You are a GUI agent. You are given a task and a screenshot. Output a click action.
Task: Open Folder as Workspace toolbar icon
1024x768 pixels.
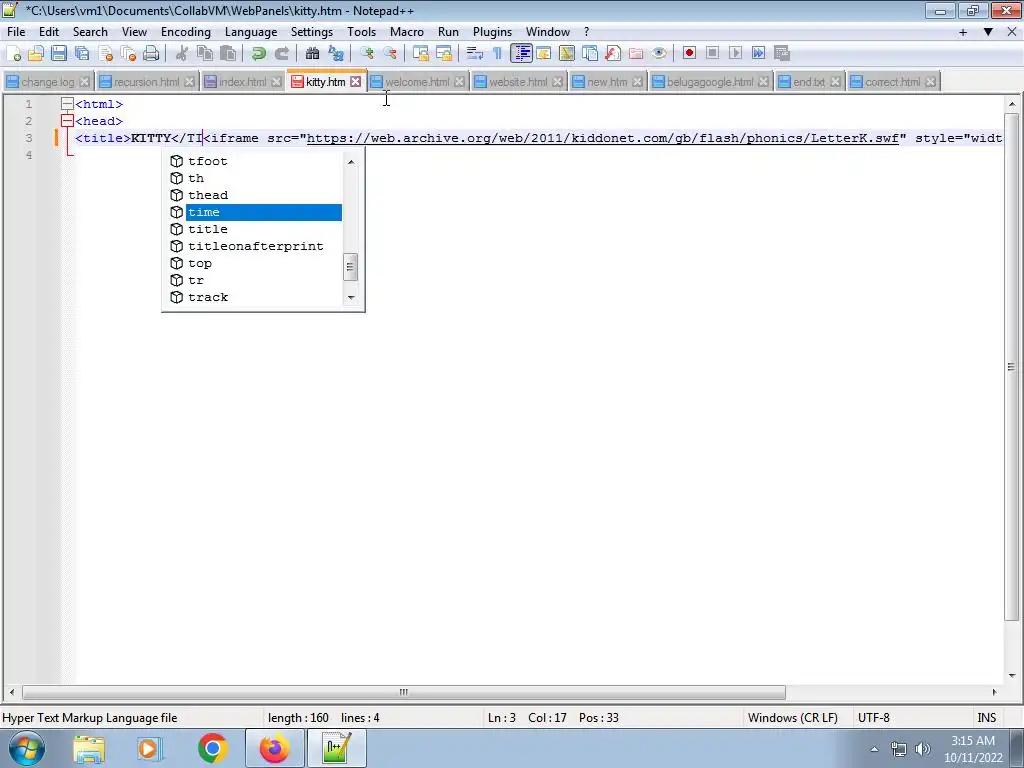[635, 54]
